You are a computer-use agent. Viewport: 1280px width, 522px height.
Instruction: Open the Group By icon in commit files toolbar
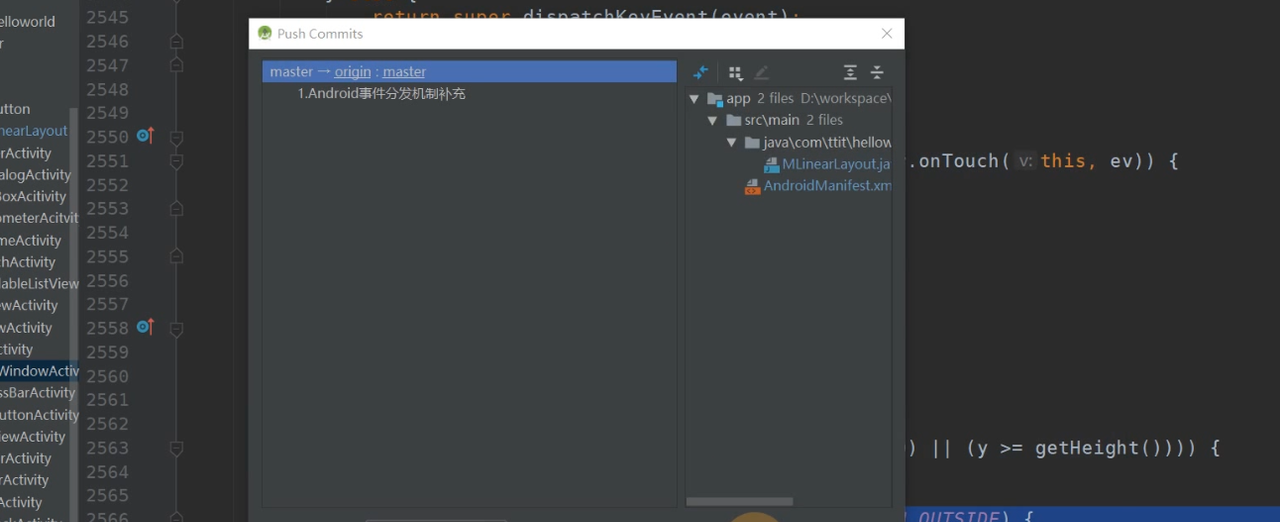point(736,73)
